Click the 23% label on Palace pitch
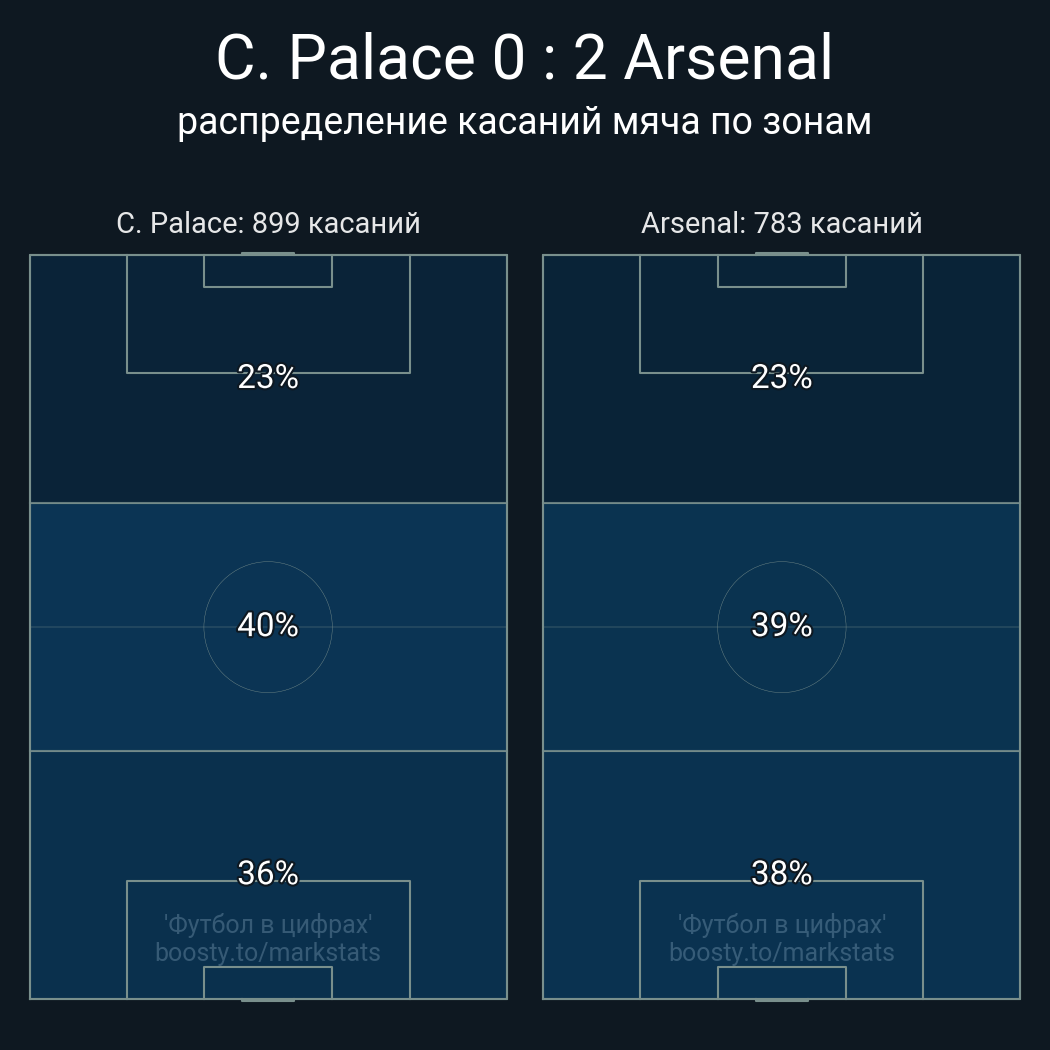Viewport: 1050px width, 1050px height. (x=268, y=377)
